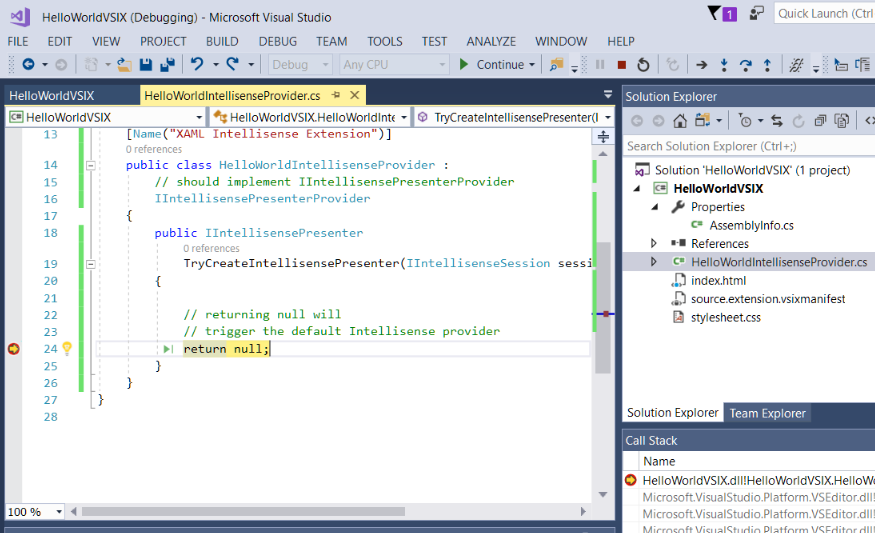Click the lightbulb quick actions on line 24
875x533 pixels.
[x=67, y=348]
